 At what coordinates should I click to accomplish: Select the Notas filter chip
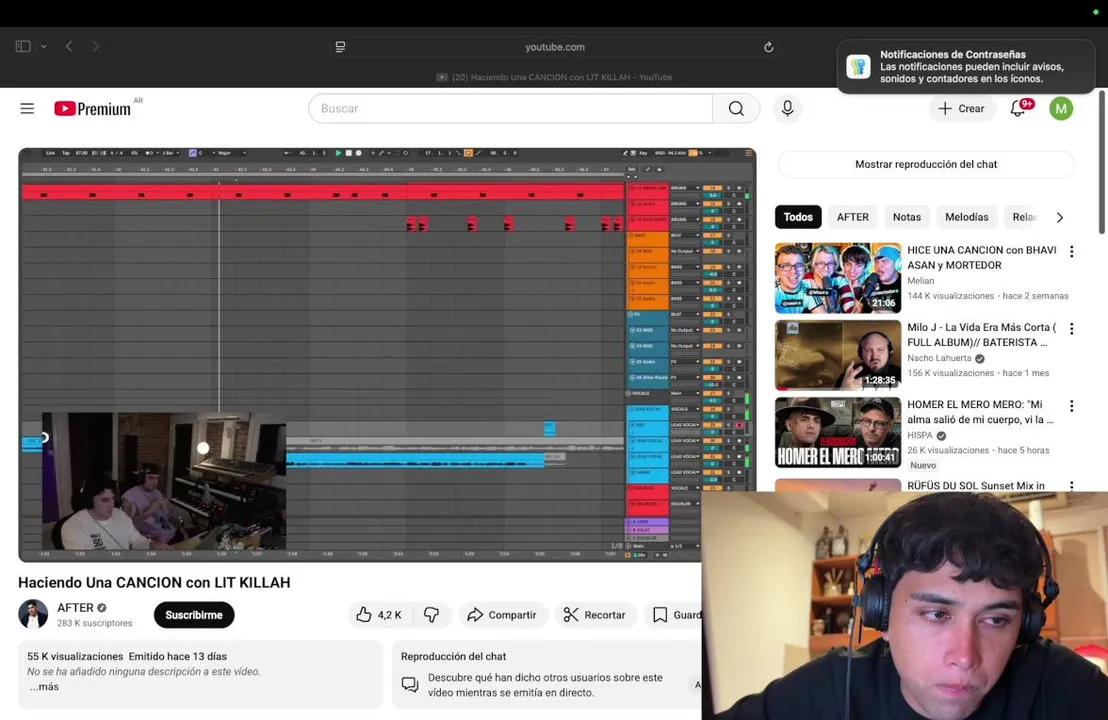[907, 217]
